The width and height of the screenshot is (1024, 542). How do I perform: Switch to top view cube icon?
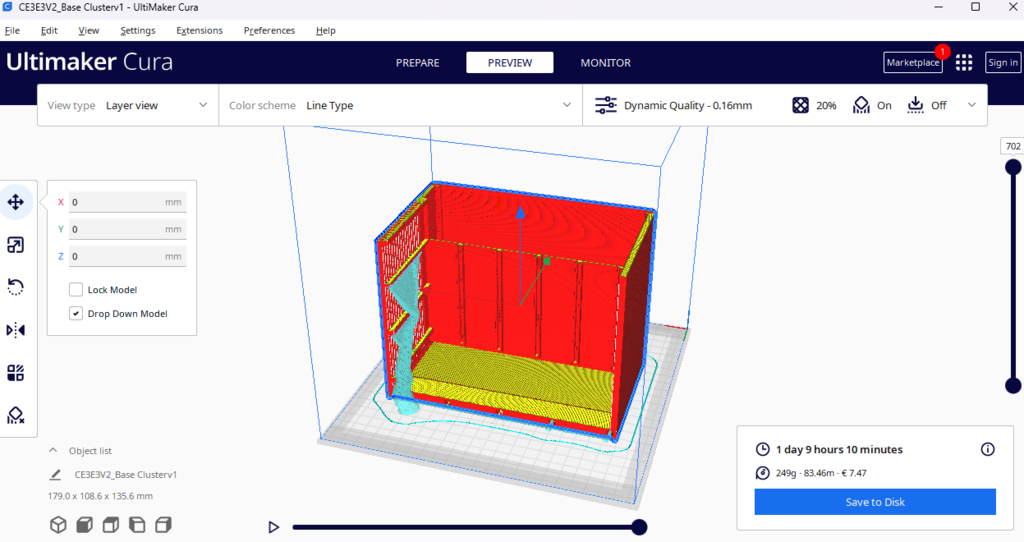[x=110, y=524]
